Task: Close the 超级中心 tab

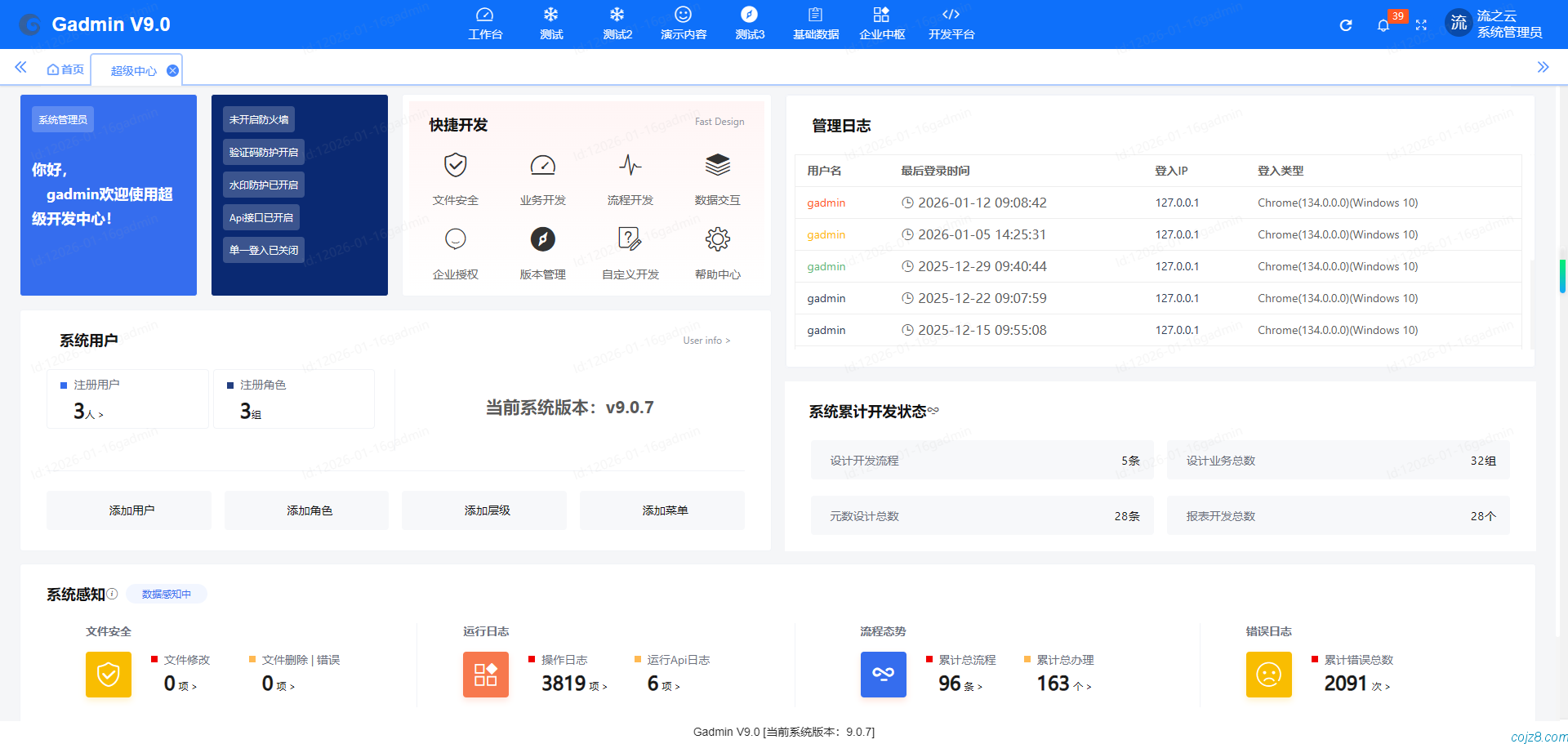Action: point(172,70)
